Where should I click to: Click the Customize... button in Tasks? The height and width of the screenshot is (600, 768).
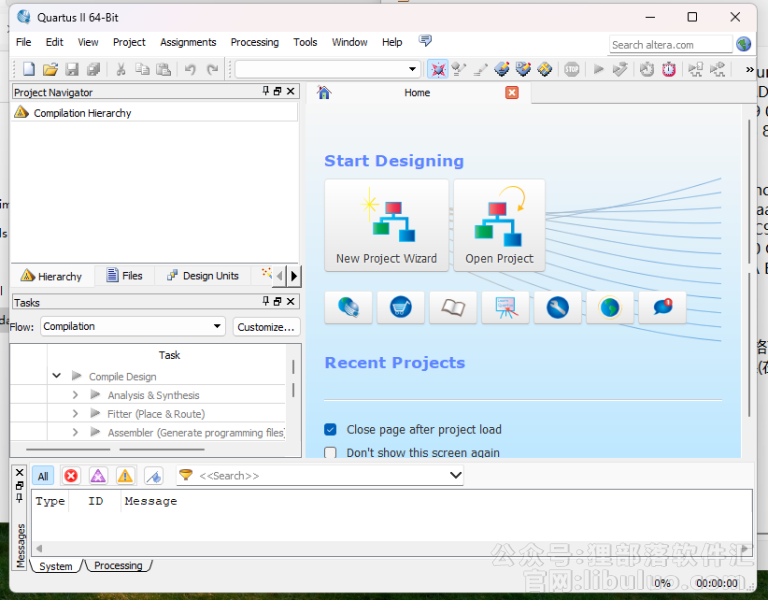(x=267, y=327)
